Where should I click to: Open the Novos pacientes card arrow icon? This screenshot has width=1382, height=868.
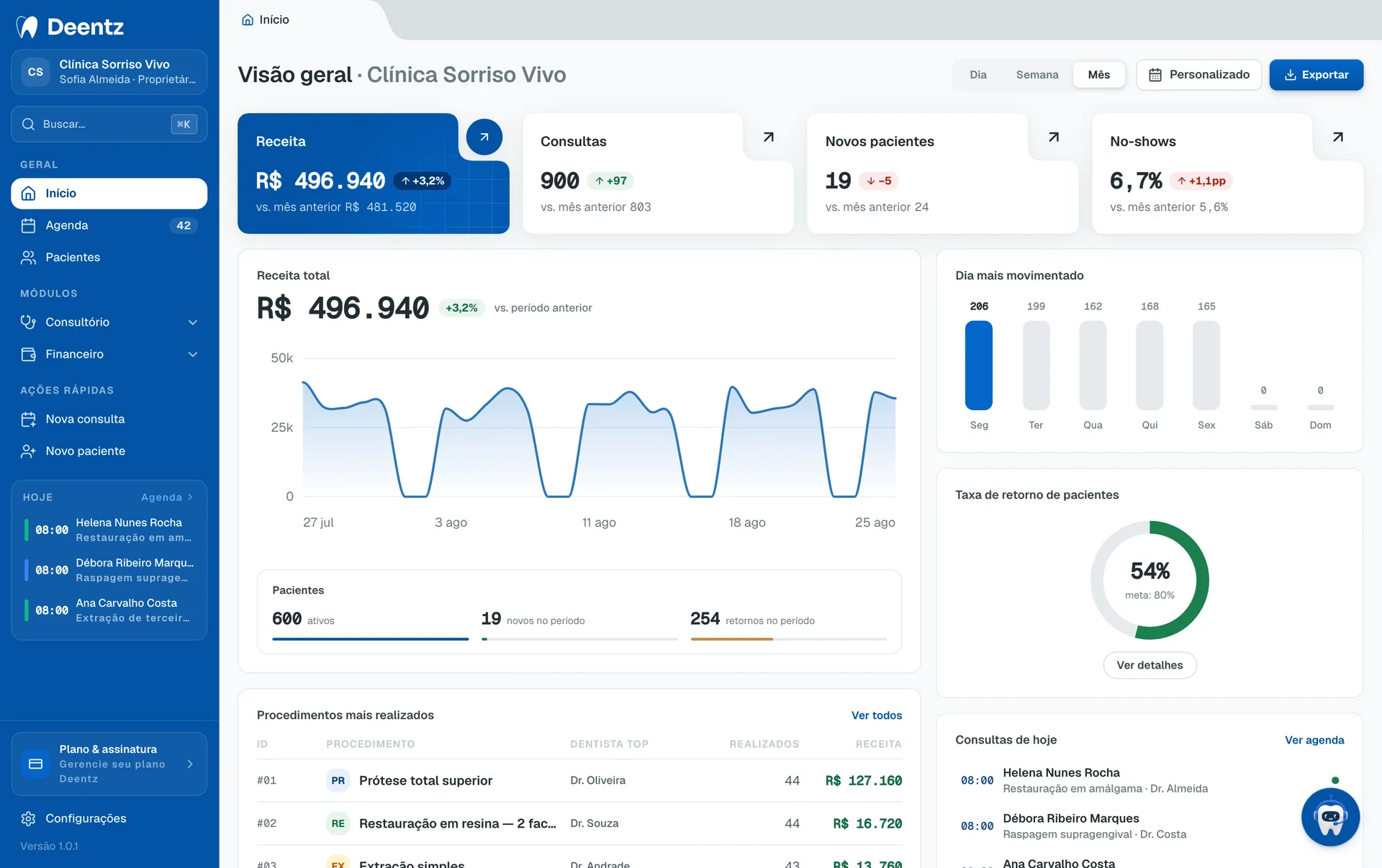[x=1054, y=137]
